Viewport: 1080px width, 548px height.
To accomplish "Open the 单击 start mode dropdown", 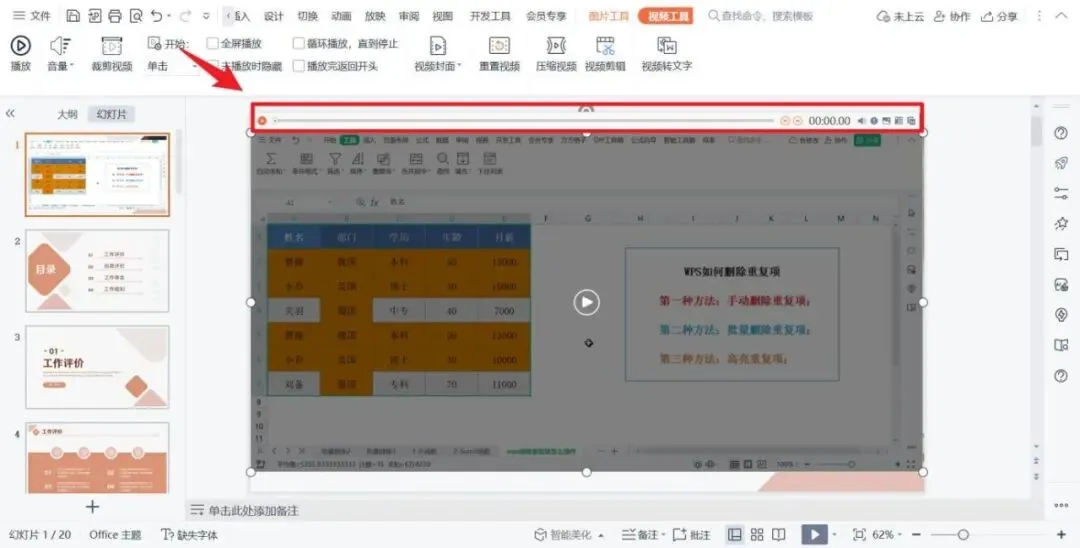I will pyautogui.click(x=172, y=66).
